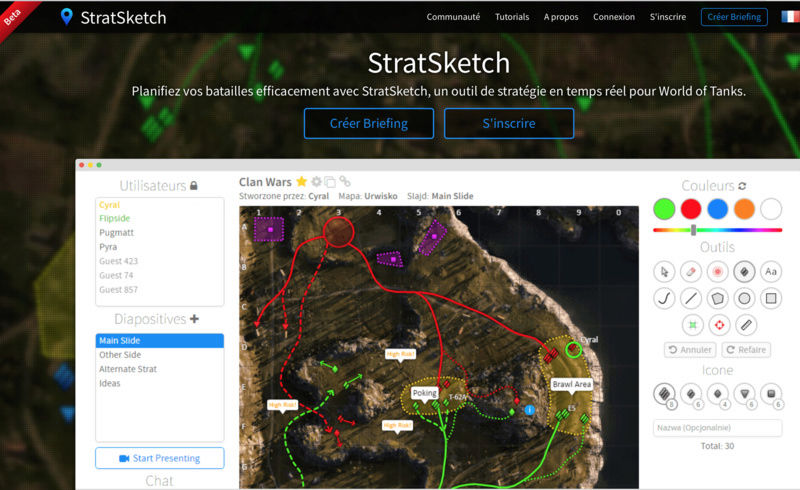
Task: Click user Pyra in the users list
Action: pos(108,247)
